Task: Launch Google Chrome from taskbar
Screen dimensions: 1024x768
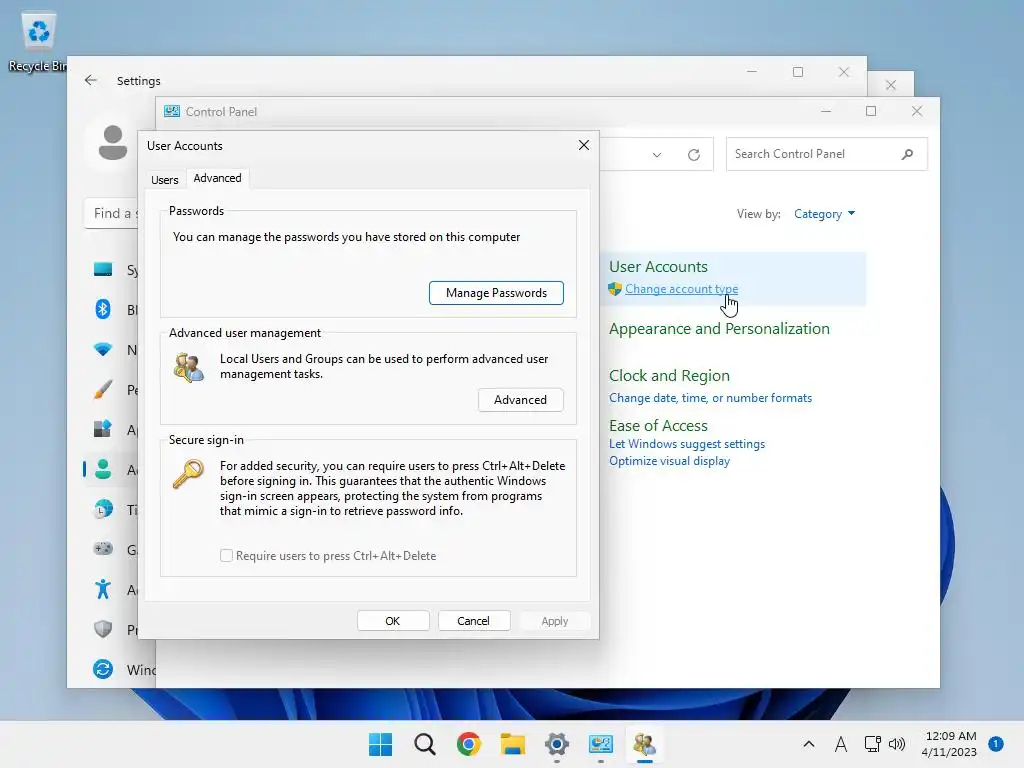Action: (x=468, y=744)
